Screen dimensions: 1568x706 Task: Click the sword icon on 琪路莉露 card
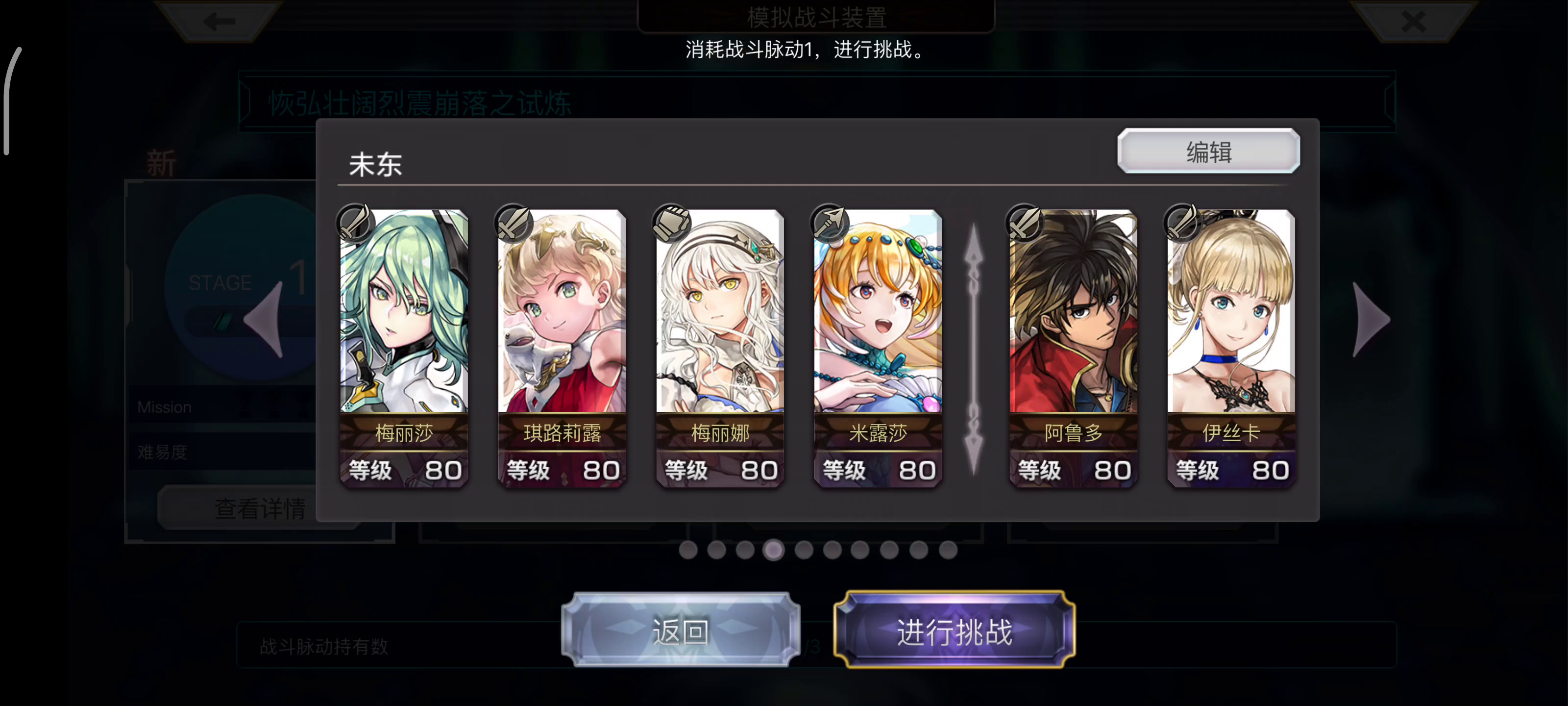[x=513, y=223]
